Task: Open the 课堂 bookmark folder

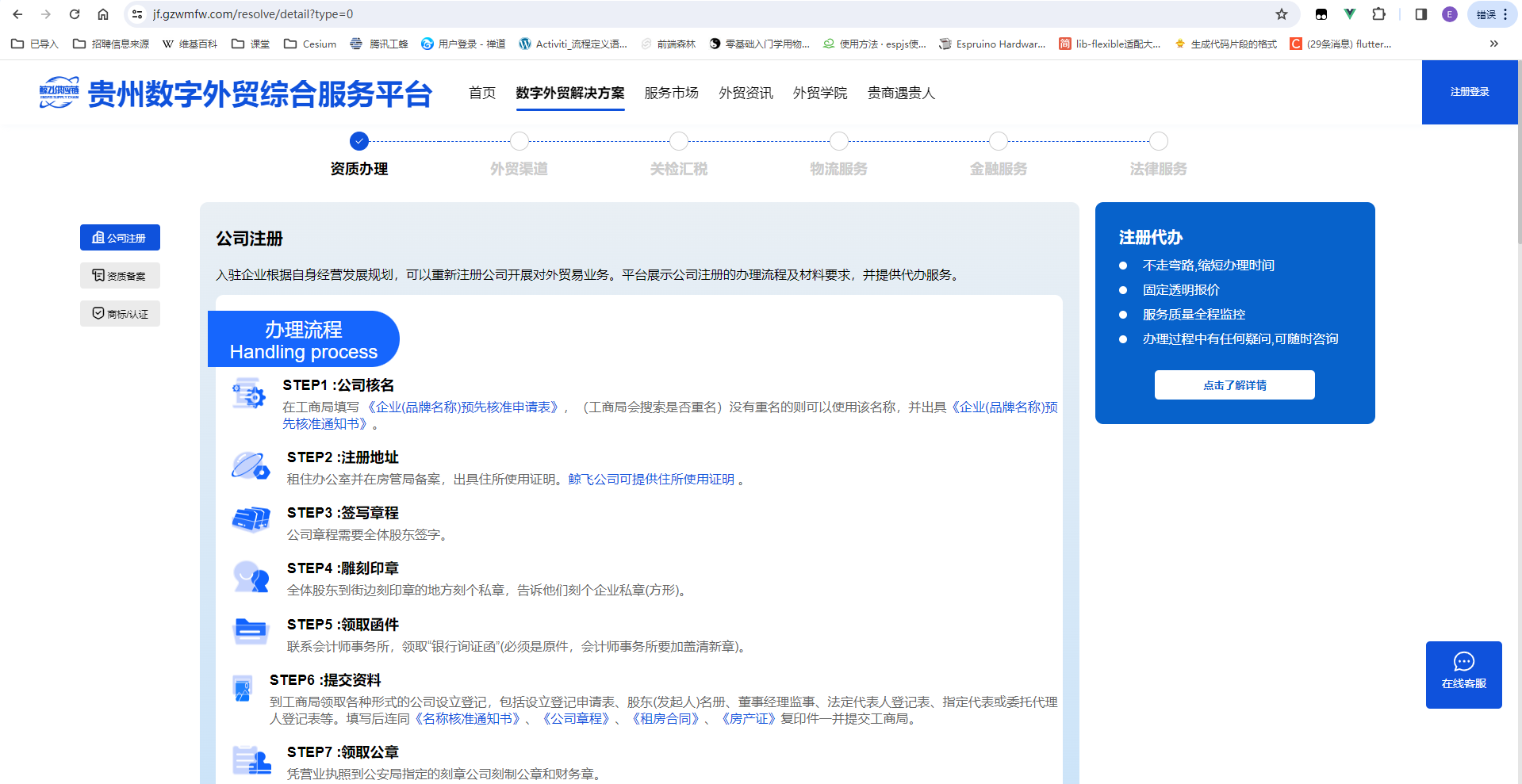Action: click(x=251, y=44)
